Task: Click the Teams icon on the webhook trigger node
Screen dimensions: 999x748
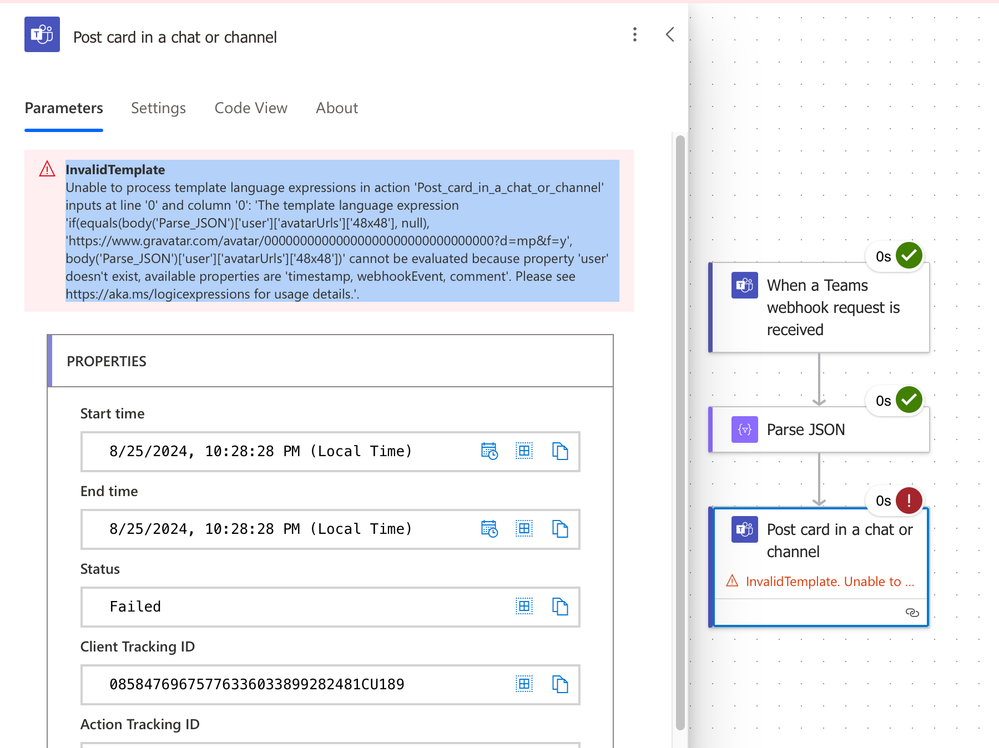Action: pos(744,285)
